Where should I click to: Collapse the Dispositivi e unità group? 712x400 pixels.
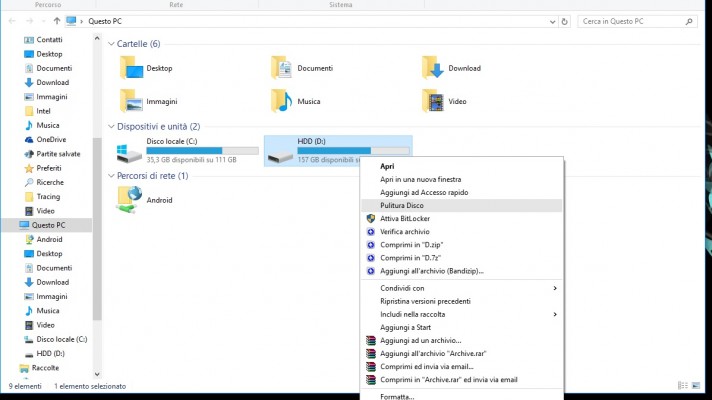[110, 127]
